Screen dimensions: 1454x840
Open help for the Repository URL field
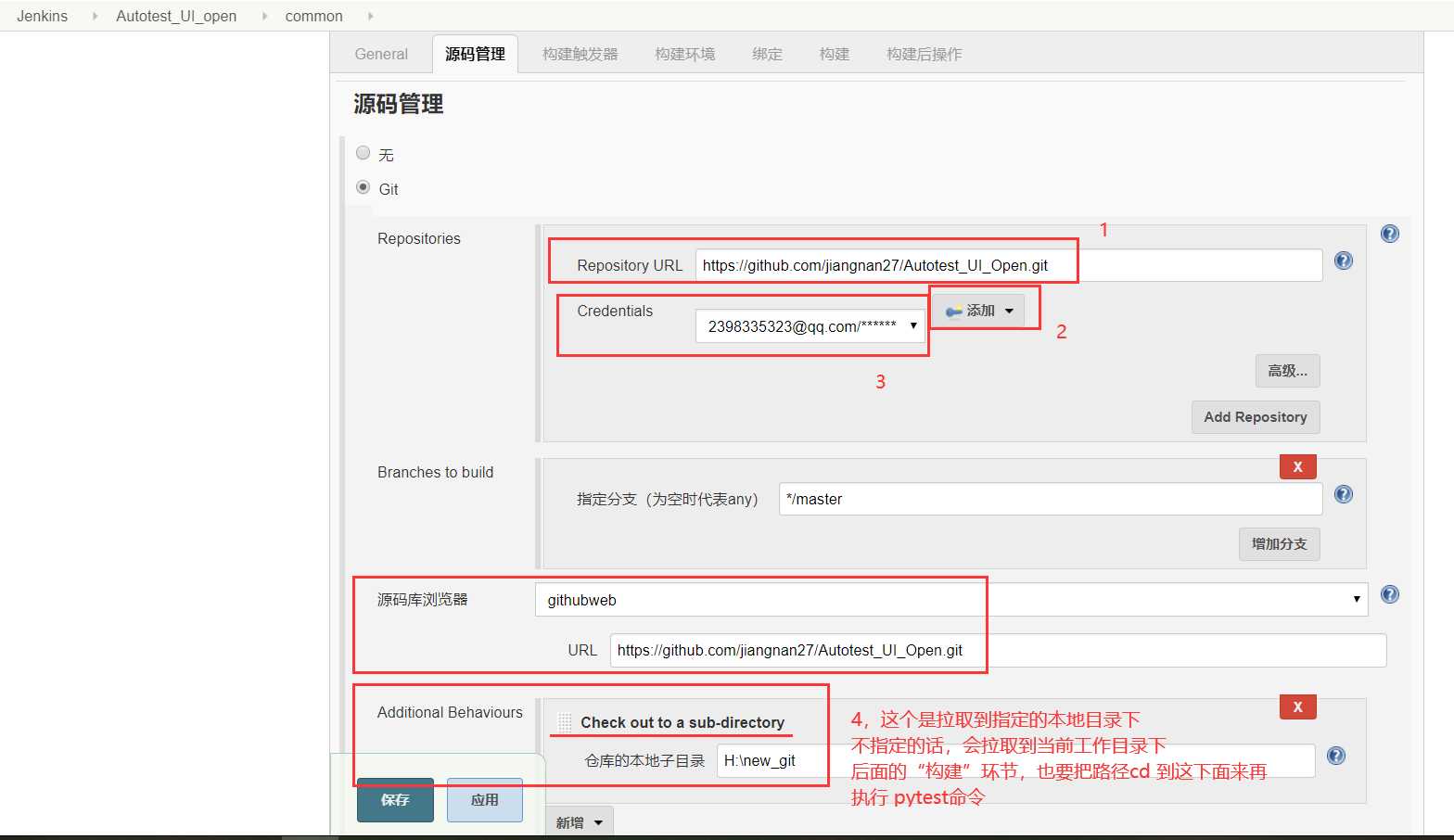coord(1343,261)
